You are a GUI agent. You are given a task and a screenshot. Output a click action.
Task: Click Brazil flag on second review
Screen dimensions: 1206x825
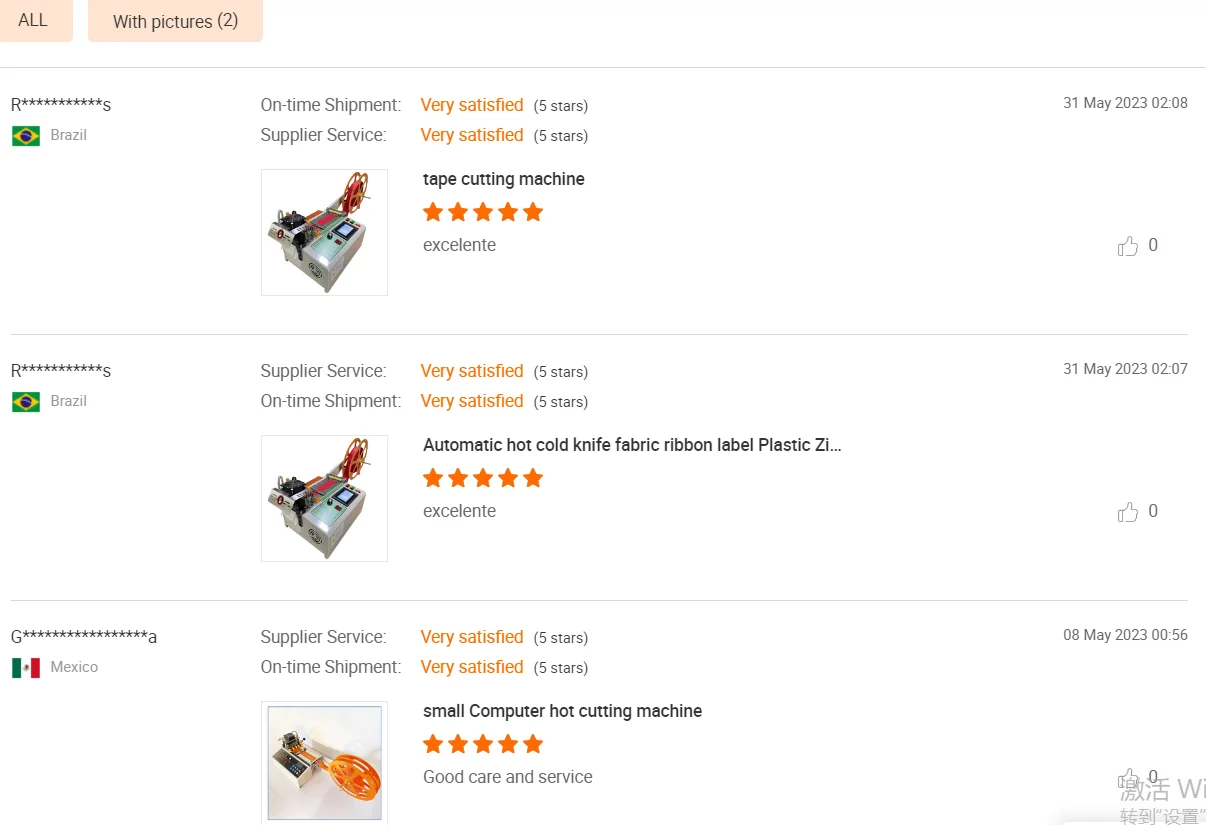[26, 402]
